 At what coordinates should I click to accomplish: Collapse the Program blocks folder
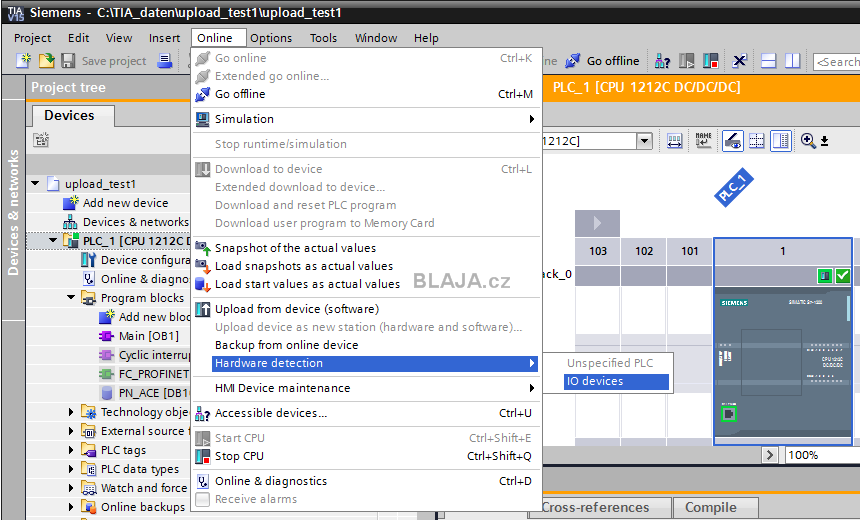click(x=71, y=297)
